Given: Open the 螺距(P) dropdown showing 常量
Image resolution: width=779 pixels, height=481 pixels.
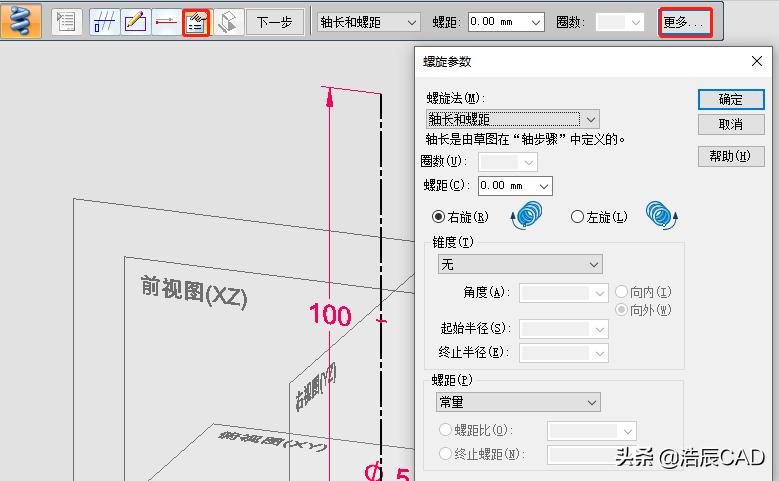Looking at the screenshot, I should click(518, 402).
